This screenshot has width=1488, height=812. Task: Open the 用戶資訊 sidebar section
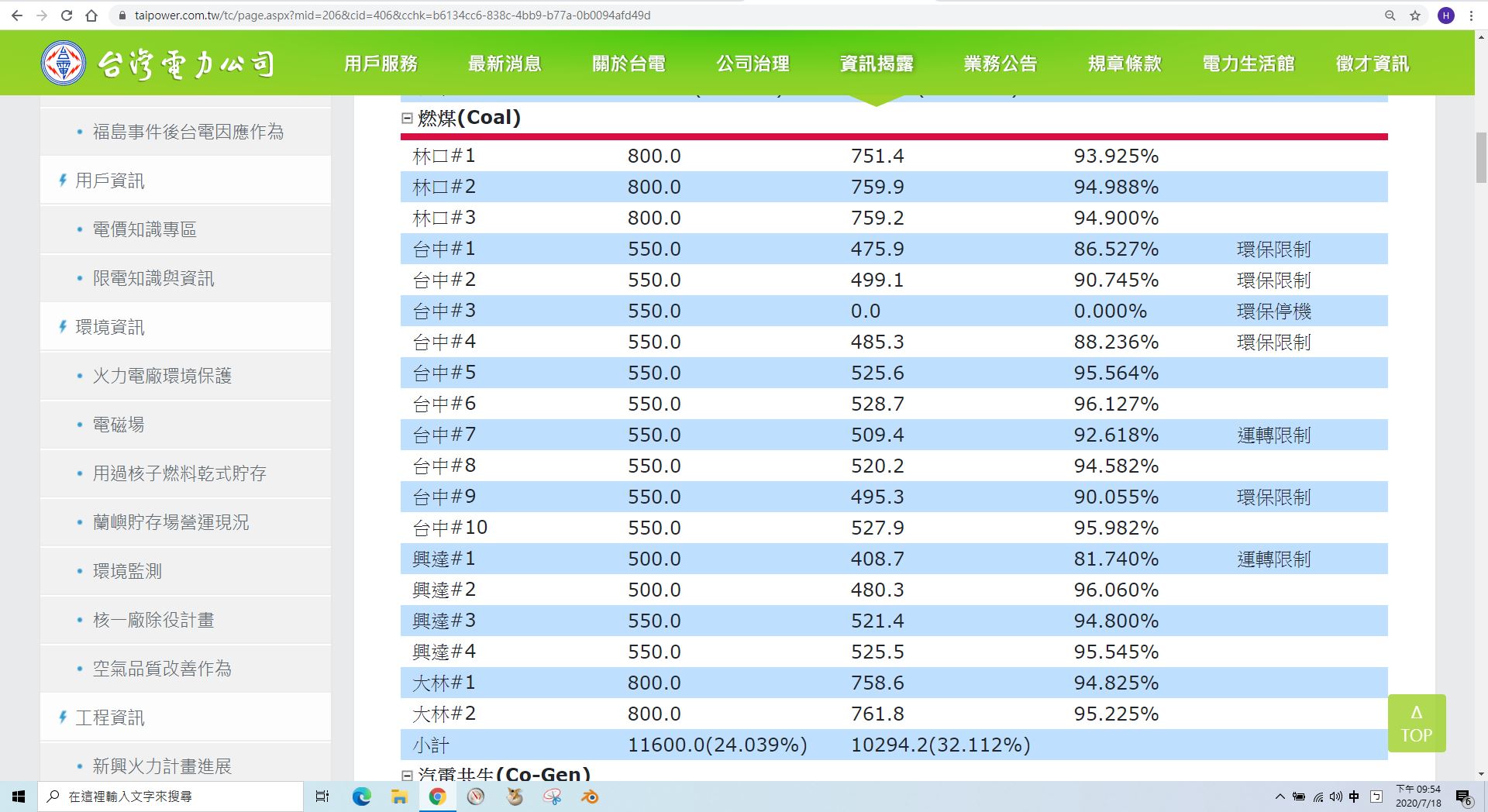pos(109,181)
